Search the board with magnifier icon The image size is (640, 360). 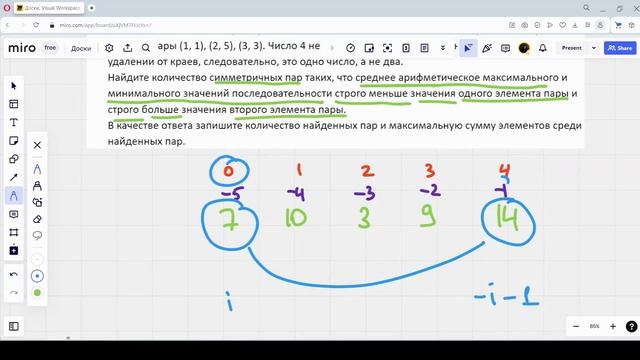[x=146, y=48]
